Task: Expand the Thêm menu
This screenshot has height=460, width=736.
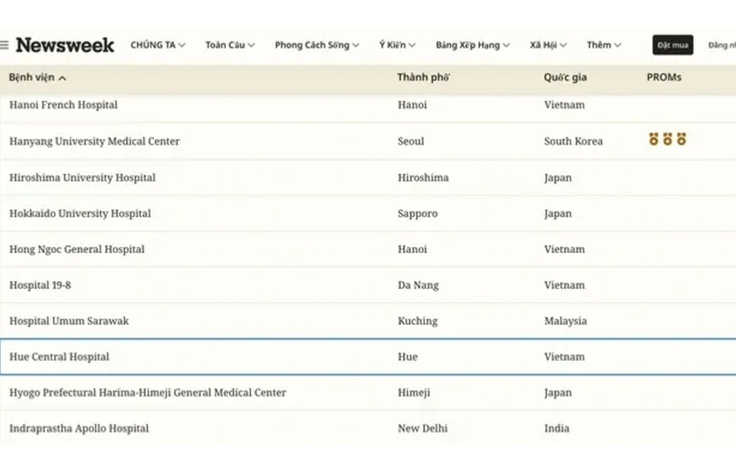Action: [x=604, y=45]
